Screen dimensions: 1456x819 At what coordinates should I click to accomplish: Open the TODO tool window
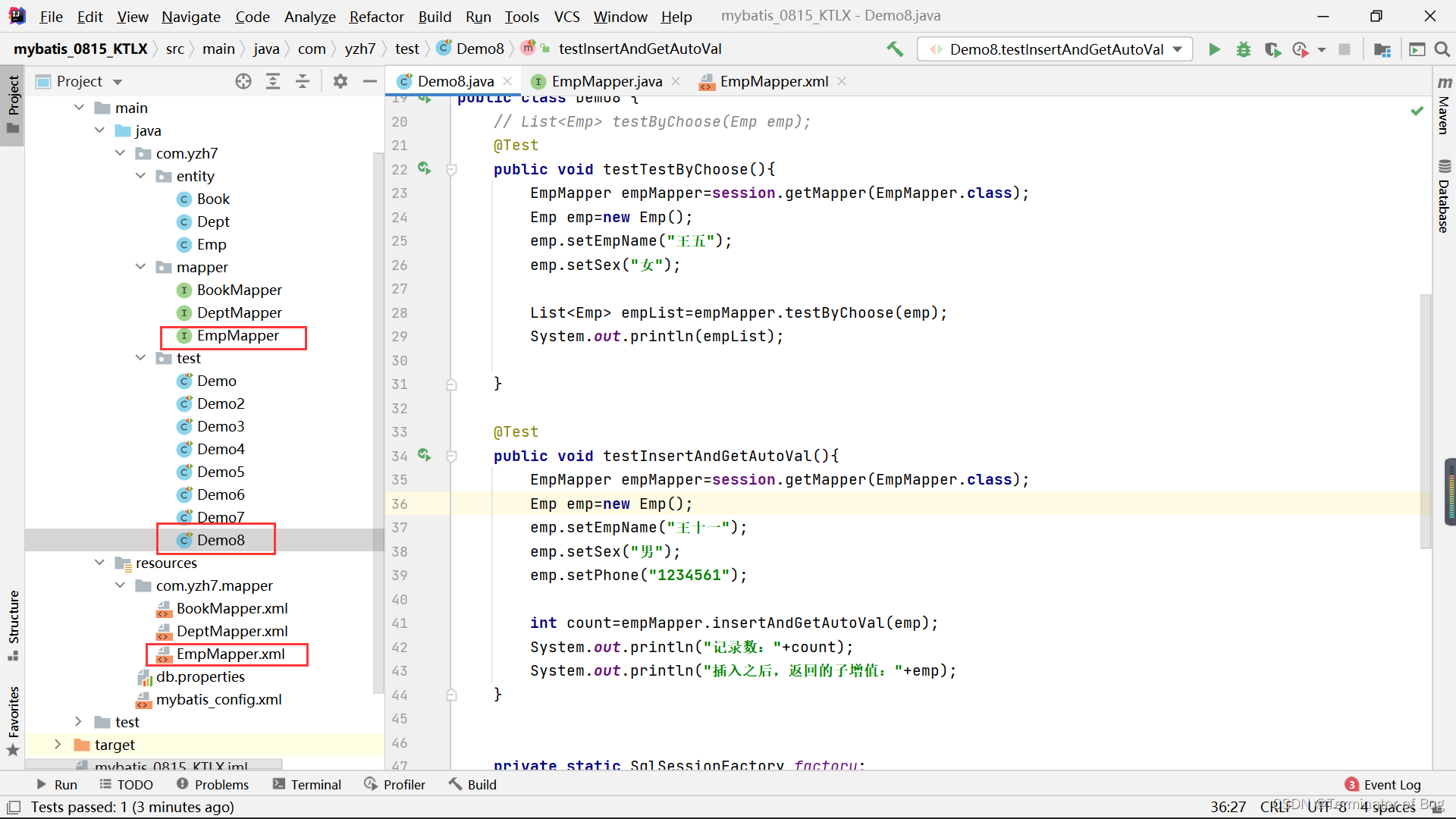(126, 784)
